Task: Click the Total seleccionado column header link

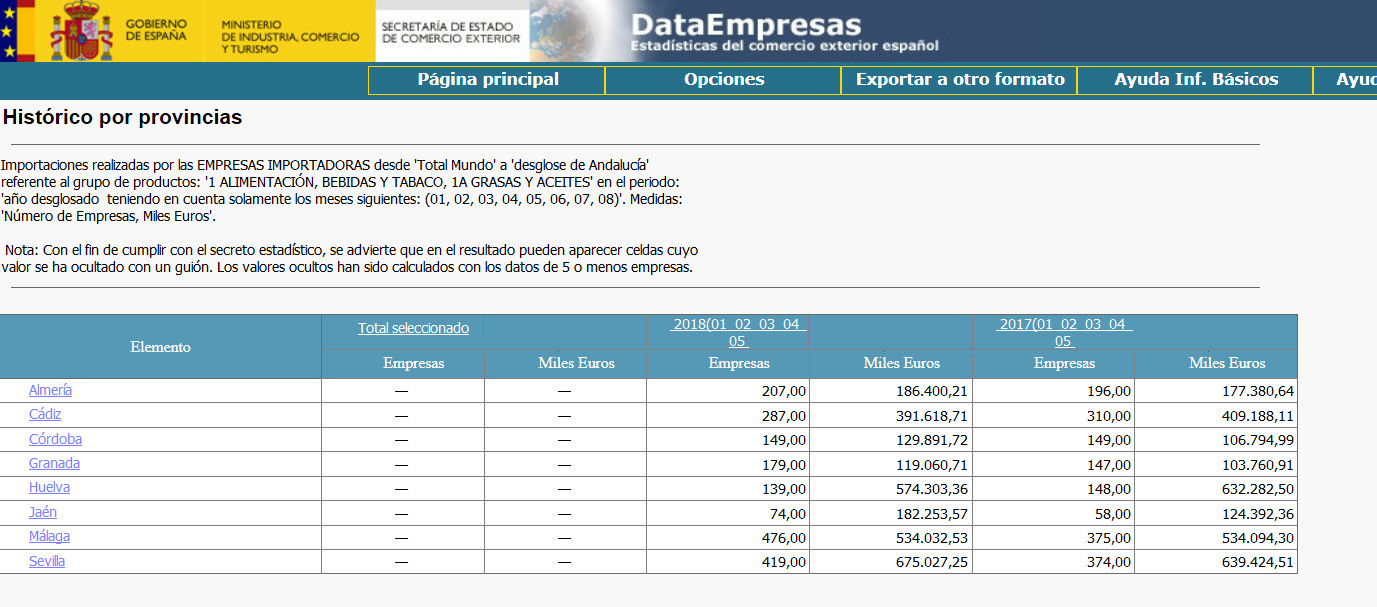Action: 413,328
